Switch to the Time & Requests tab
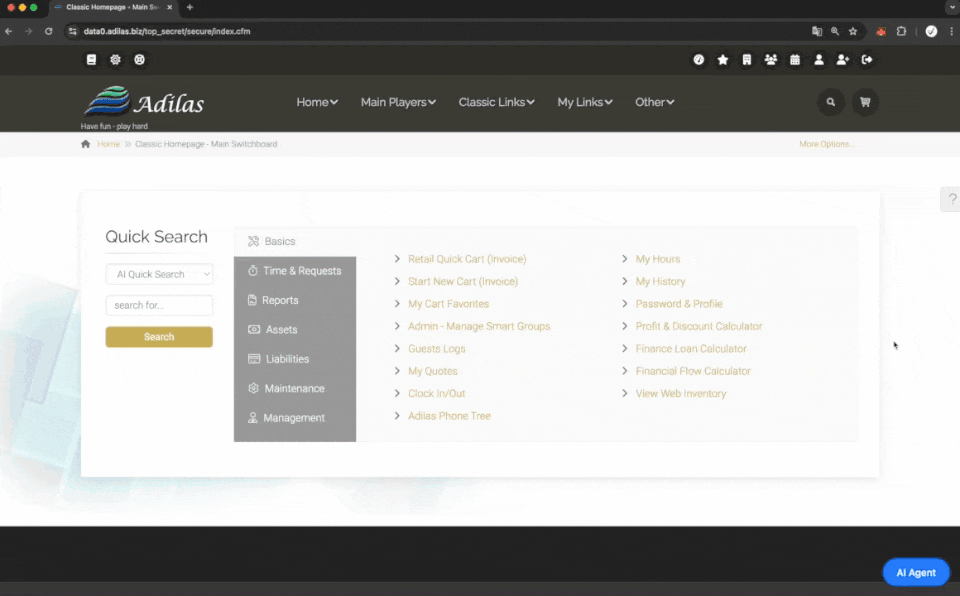Viewport: 960px width, 596px height. pos(301,271)
